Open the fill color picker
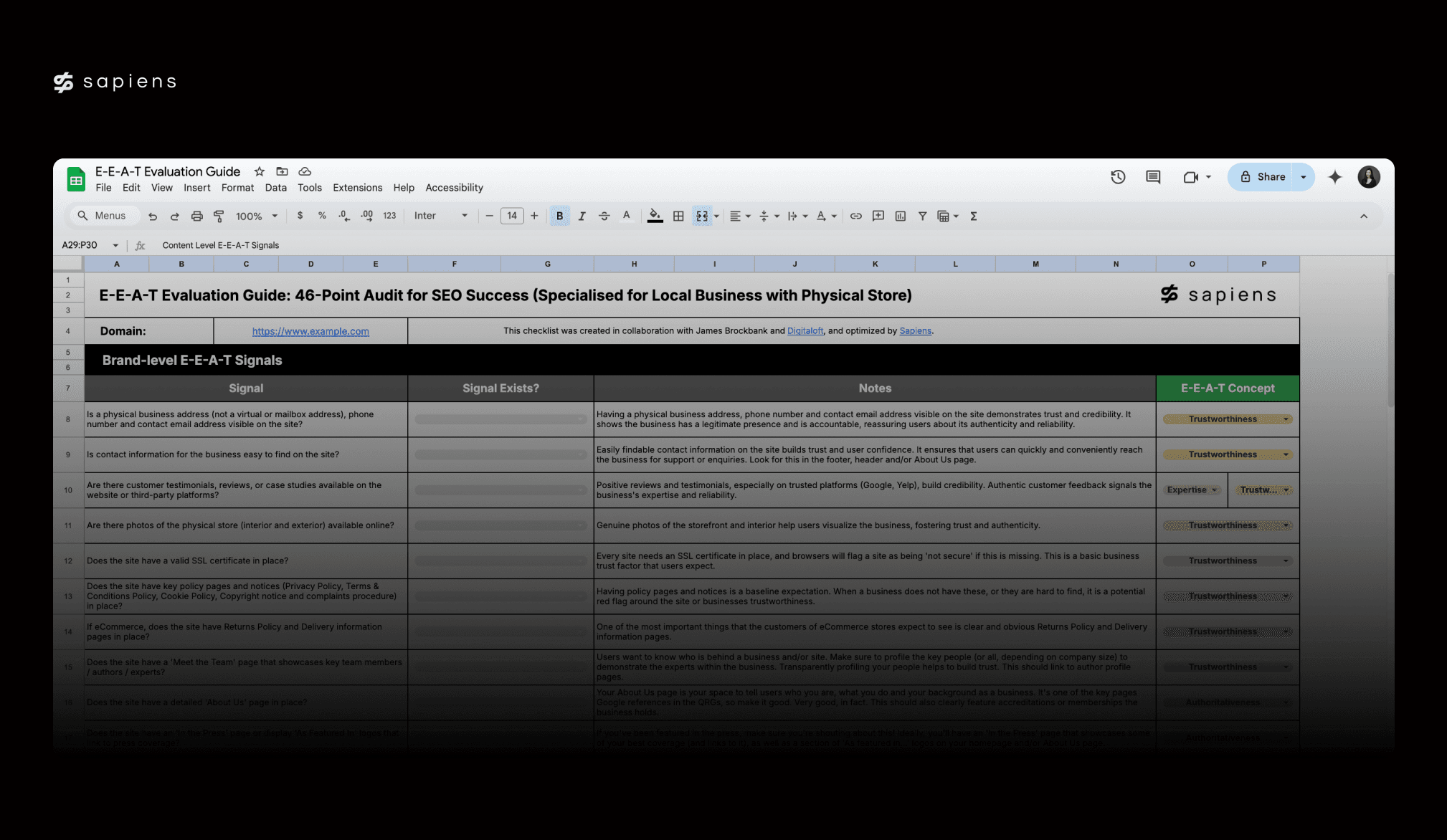The width and height of the screenshot is (1447, 840). [655, 216]
